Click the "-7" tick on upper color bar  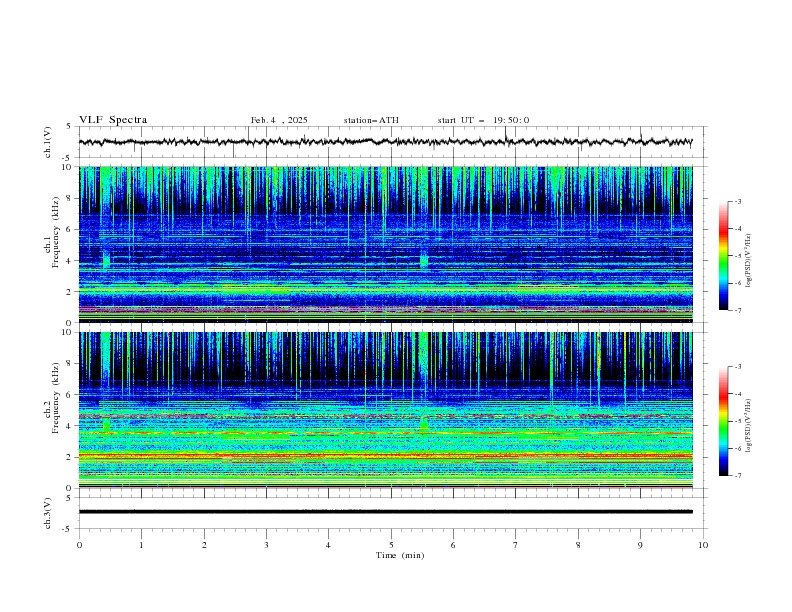pos(738,310)
